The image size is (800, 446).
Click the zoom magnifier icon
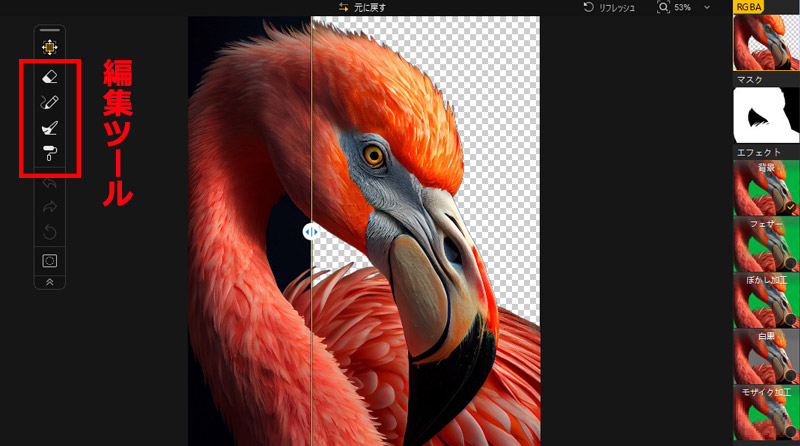pos(664,7)
